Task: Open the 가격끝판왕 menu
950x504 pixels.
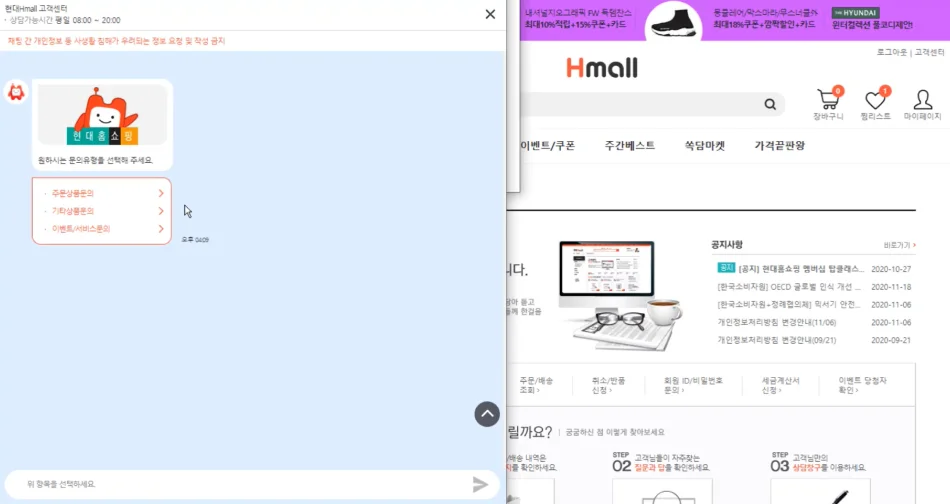Action: [780, 145]
